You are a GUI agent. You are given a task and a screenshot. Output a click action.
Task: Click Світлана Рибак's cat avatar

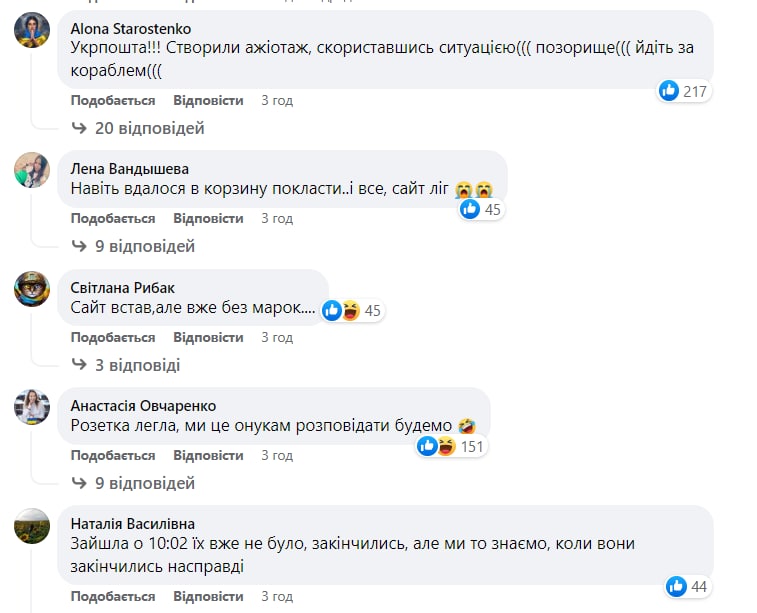point(32,289)
